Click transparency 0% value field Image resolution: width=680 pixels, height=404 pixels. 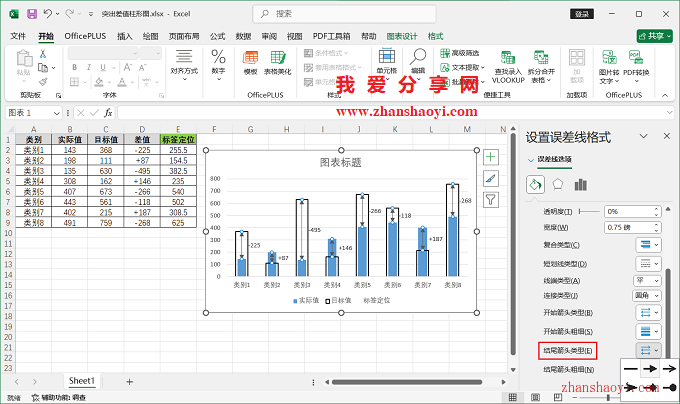629,212
